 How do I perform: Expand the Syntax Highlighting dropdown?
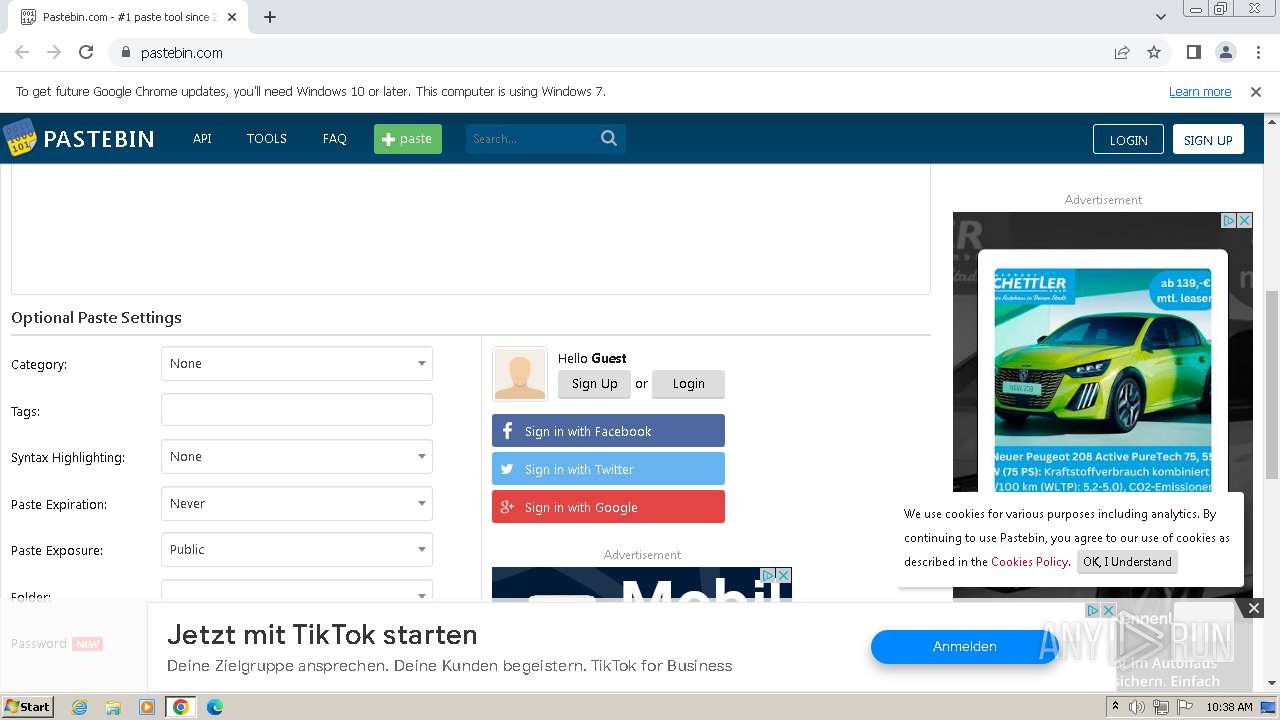coord(297,457)
